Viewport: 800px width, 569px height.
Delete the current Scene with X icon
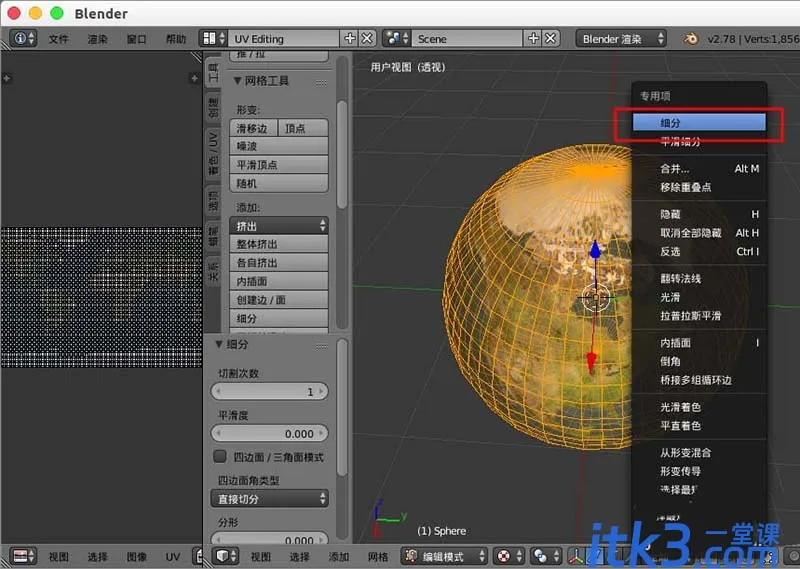point(551,39)
